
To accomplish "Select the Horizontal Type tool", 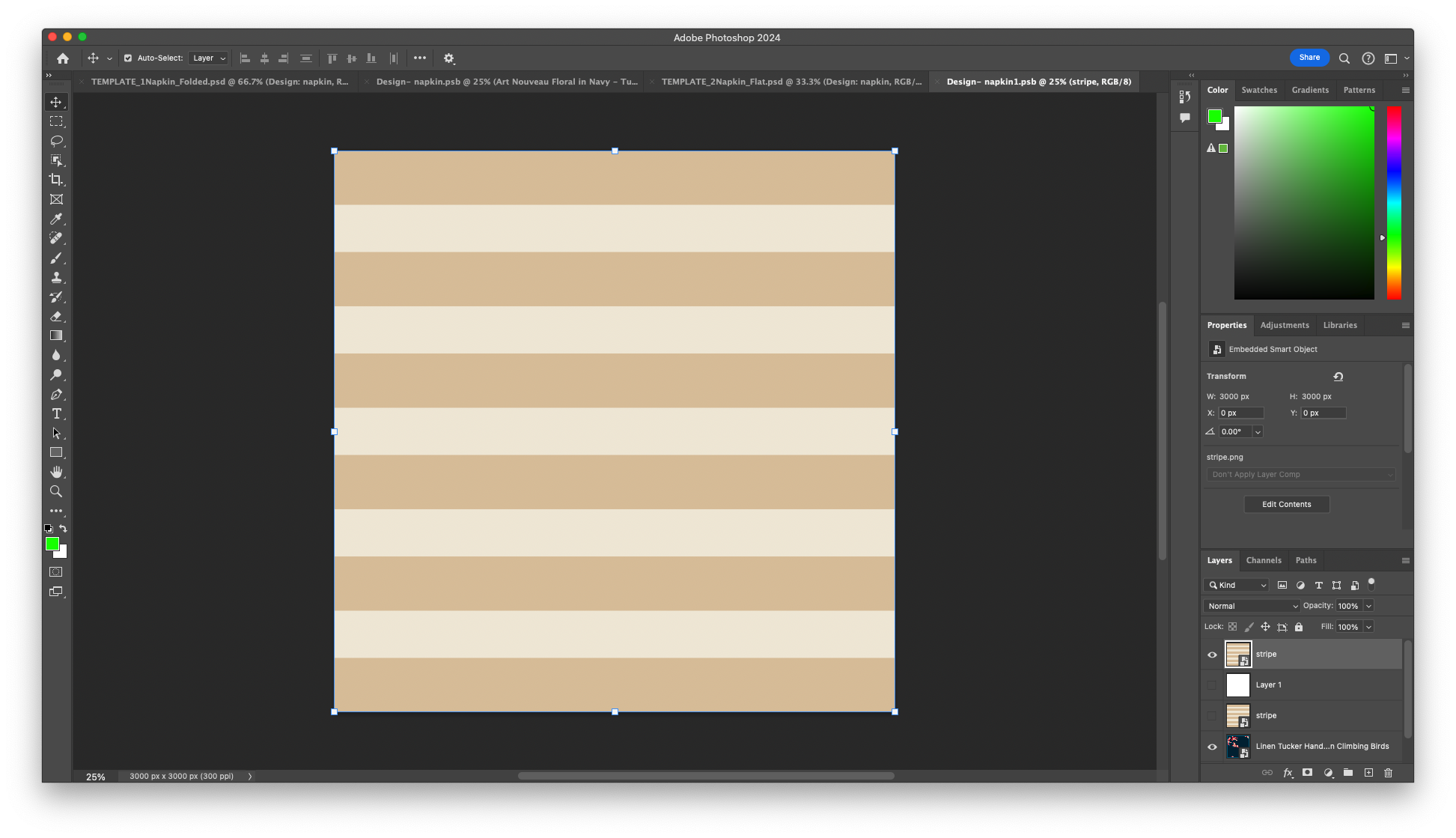I will (56, 413).
